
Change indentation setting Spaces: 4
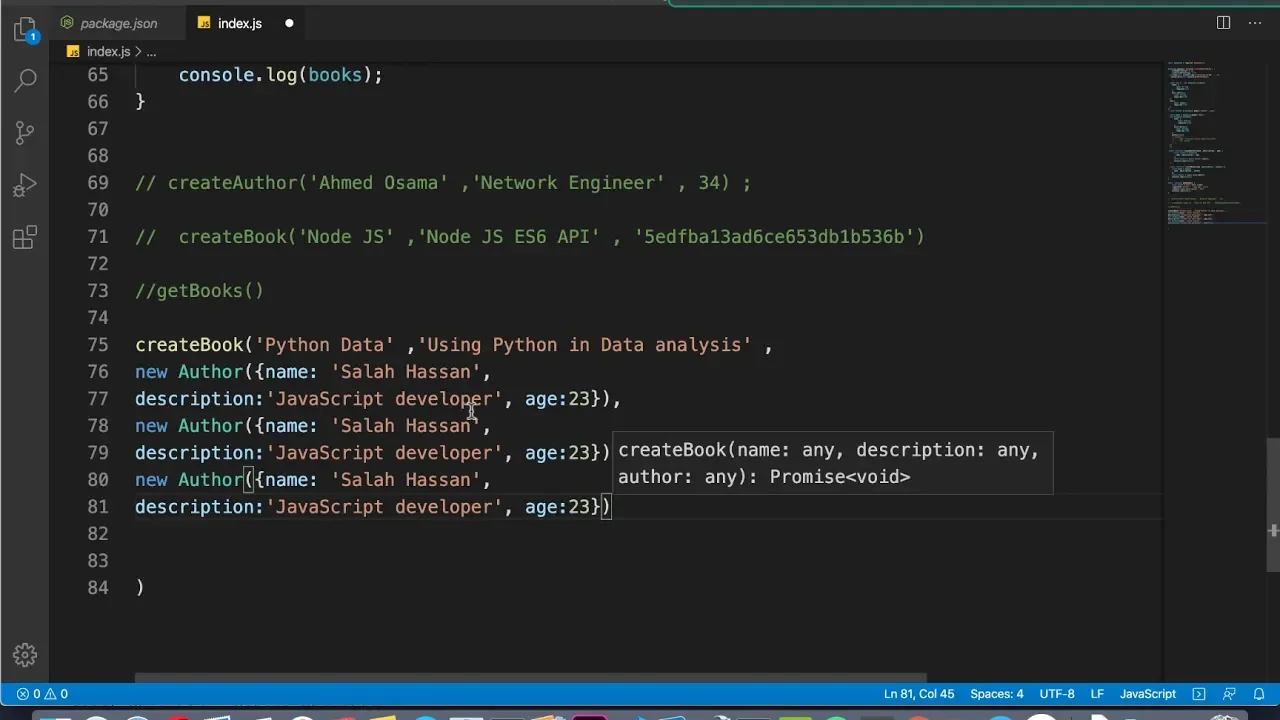click(996, 694)
